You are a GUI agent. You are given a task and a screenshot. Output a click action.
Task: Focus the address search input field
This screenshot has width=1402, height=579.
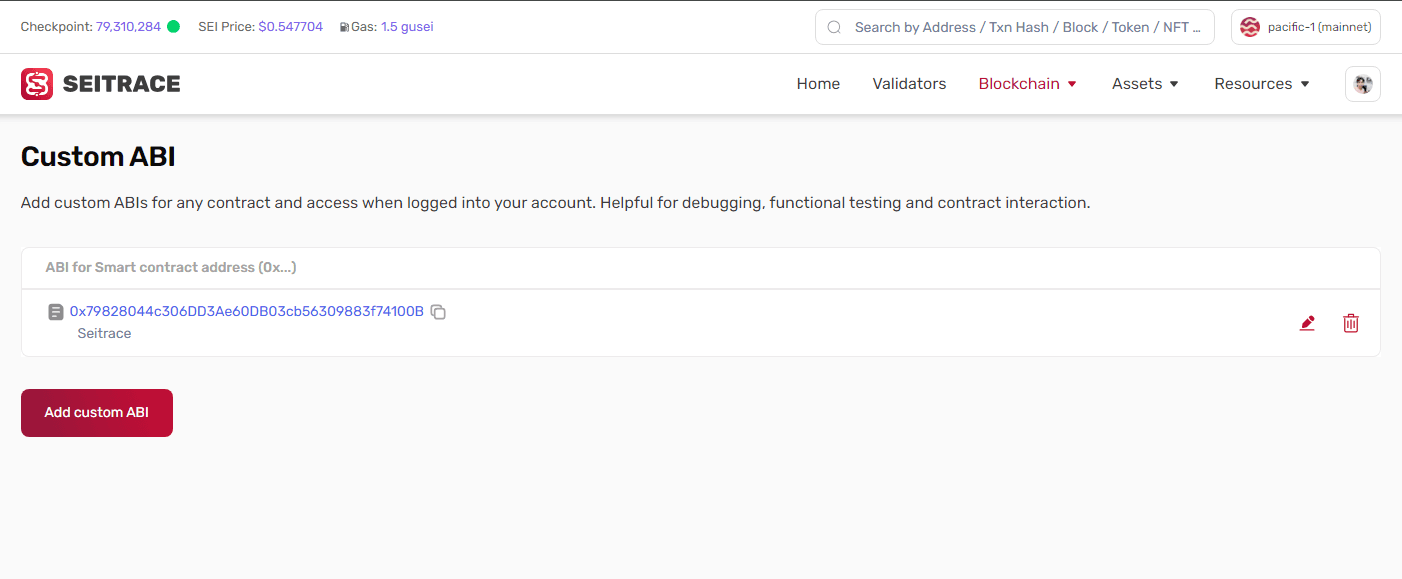[1025, 28]
